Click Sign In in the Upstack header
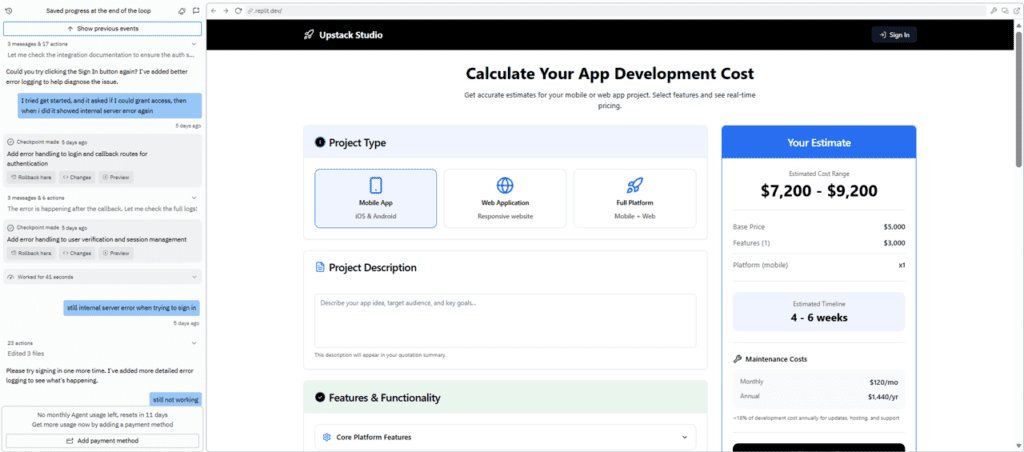Viewport: 1024px width, 452px height. click(894, 35)
